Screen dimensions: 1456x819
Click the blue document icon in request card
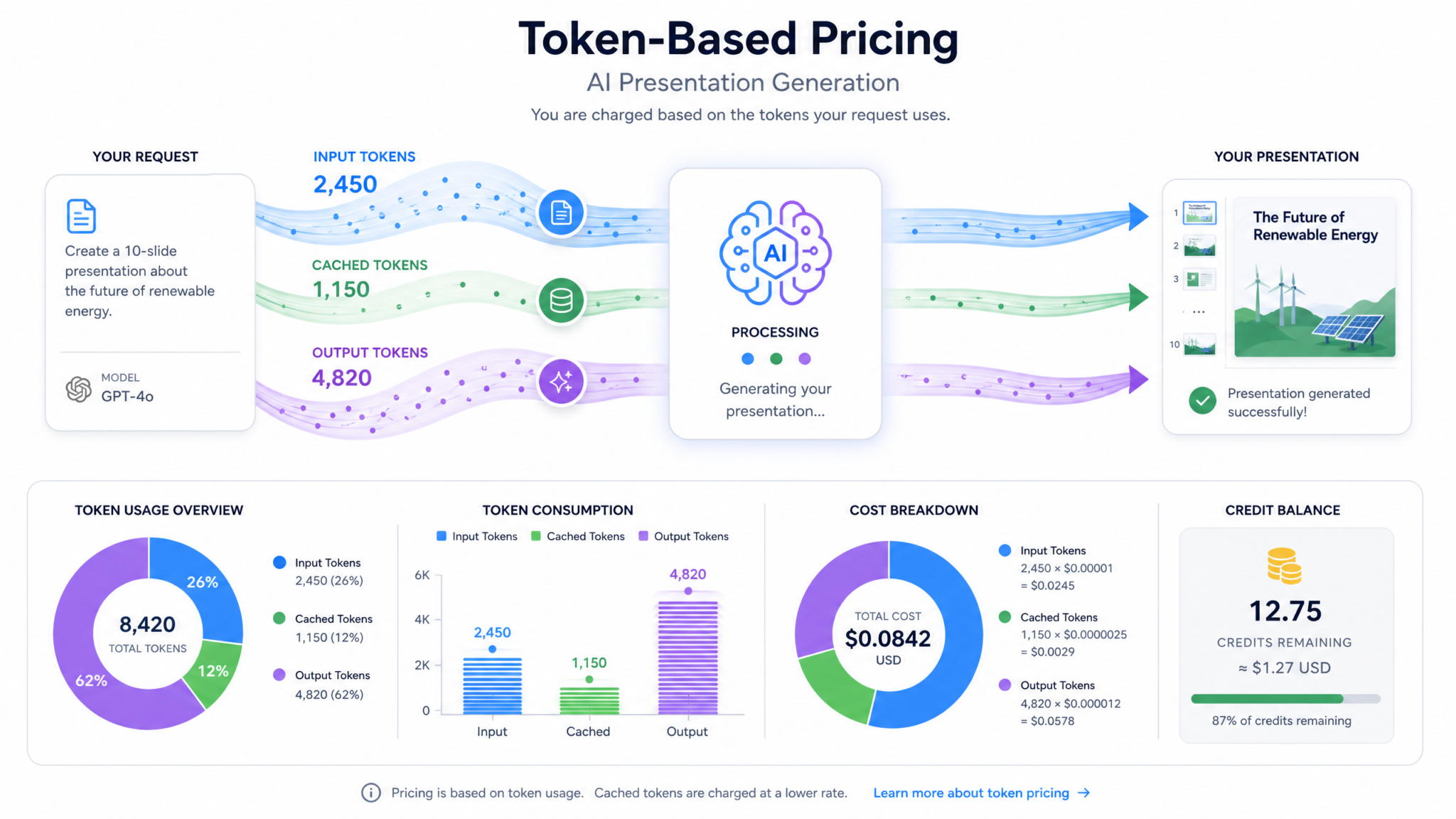81,216
